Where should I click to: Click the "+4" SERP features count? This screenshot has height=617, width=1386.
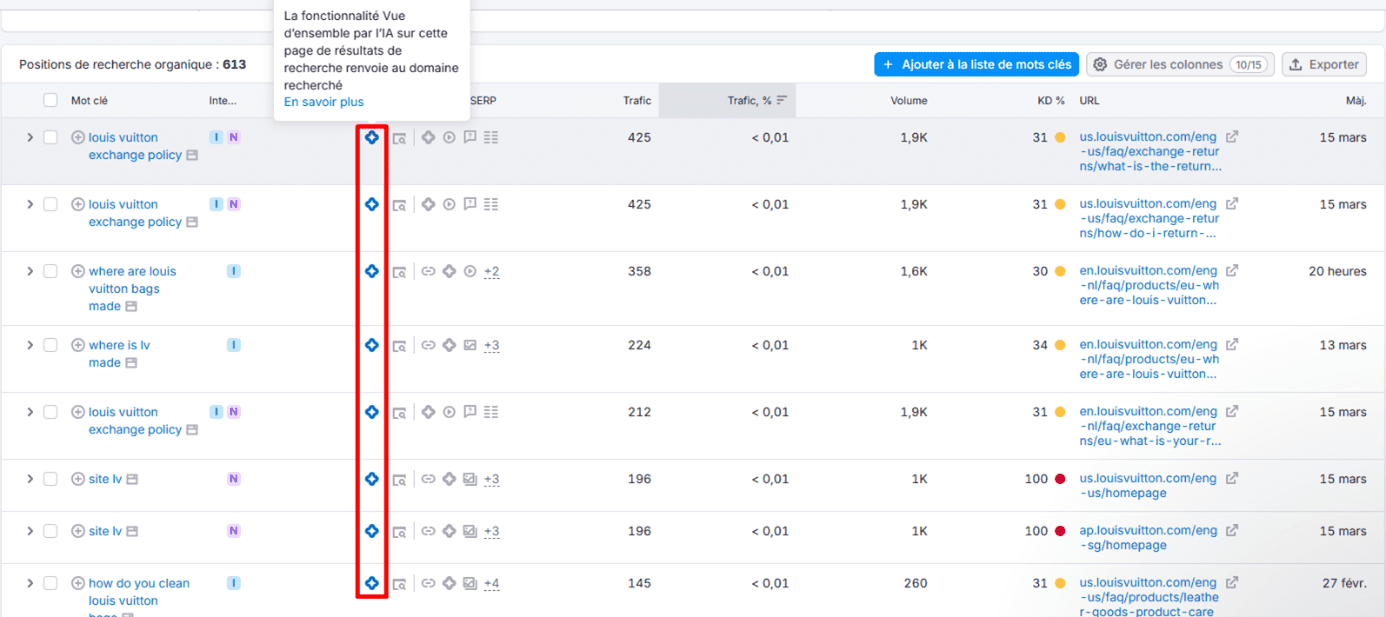[491, 584]
